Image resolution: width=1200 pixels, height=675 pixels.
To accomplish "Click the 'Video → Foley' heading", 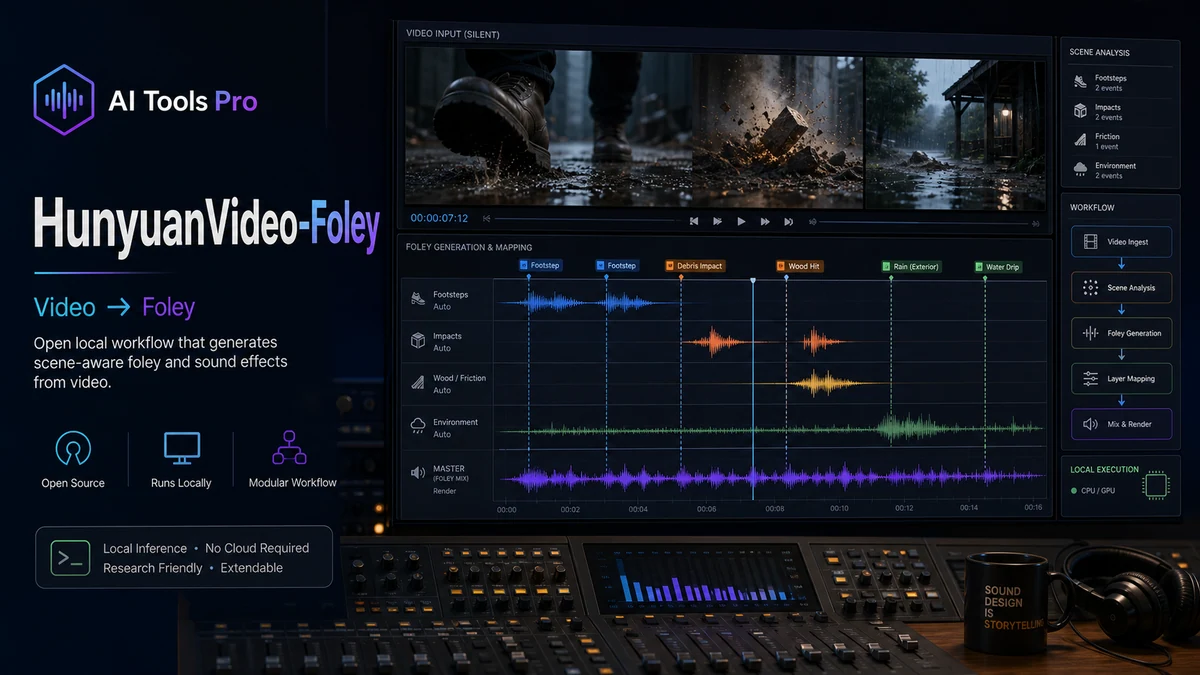I will tap(114, 307).
